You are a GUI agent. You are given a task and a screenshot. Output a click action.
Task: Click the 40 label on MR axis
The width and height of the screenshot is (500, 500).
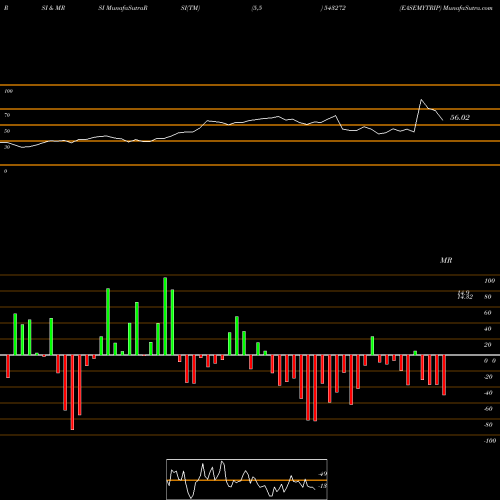488,329
